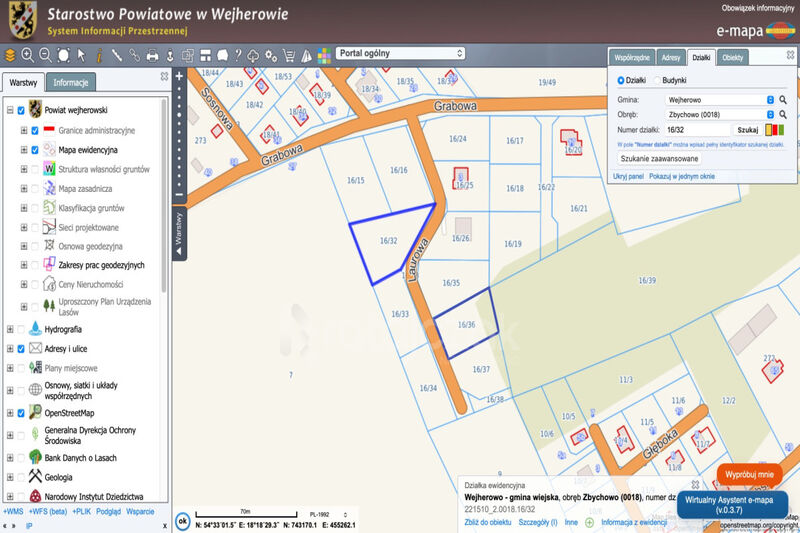800x533 pixels.
Task: Click the Szukaj button
Action: [x=747, y=130]
